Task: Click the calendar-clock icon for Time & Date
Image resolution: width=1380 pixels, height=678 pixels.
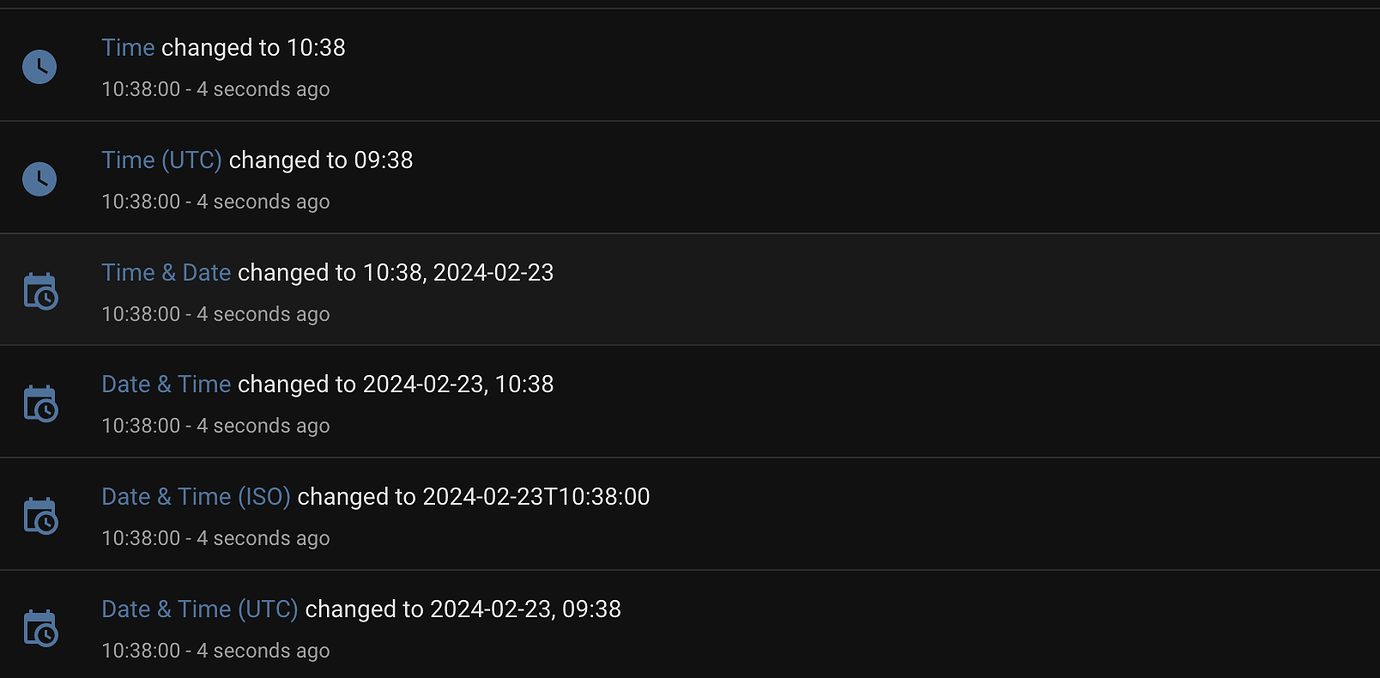Action: [x=40, y=291]
